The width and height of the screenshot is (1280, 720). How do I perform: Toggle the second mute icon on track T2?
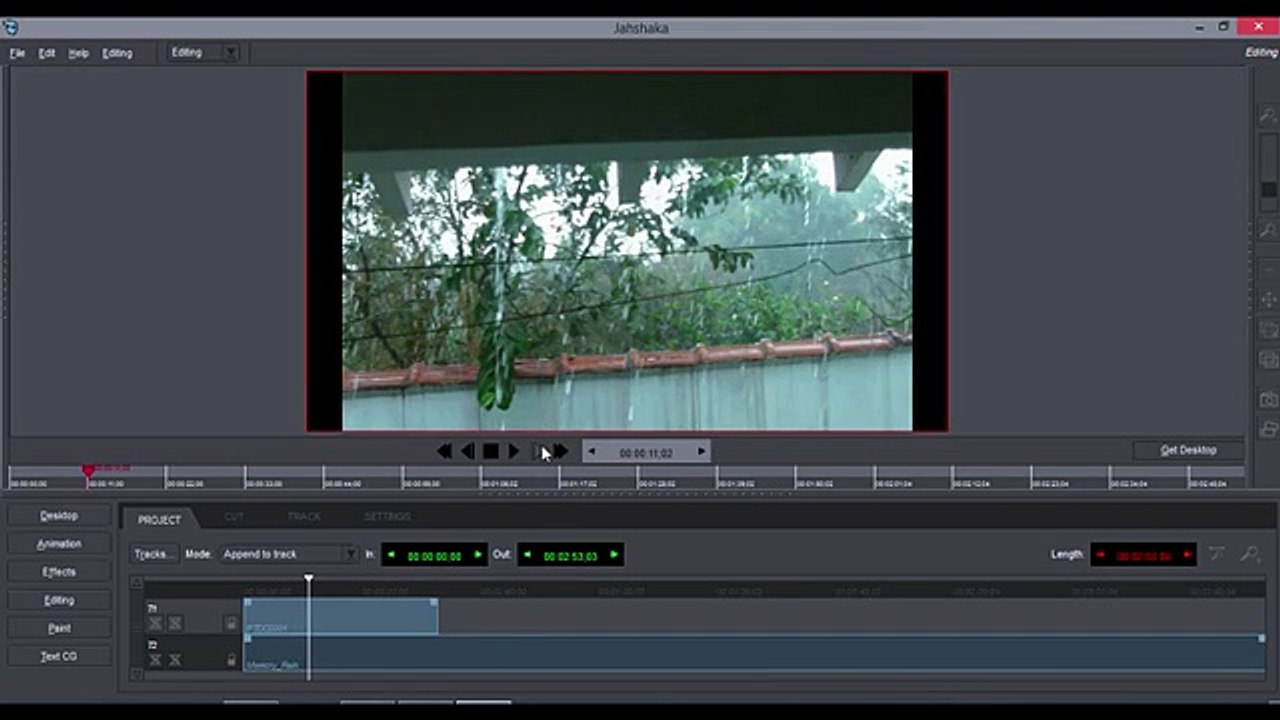[x=175, y=660]
